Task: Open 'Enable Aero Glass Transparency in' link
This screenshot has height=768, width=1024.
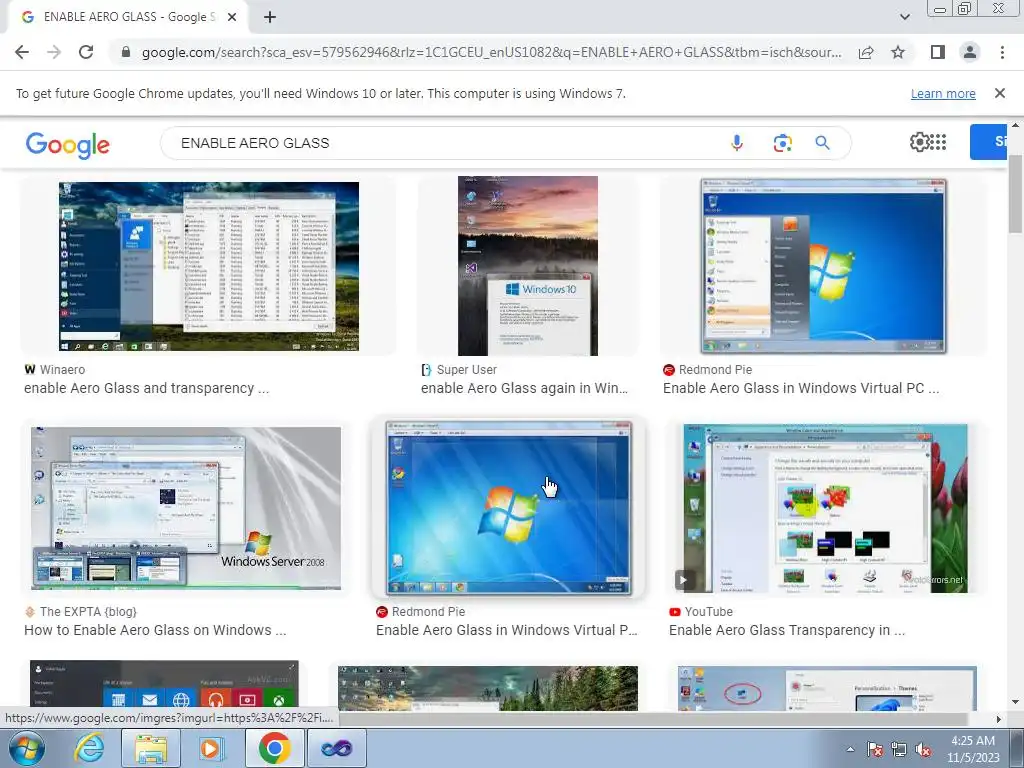Action: (786, 630)
